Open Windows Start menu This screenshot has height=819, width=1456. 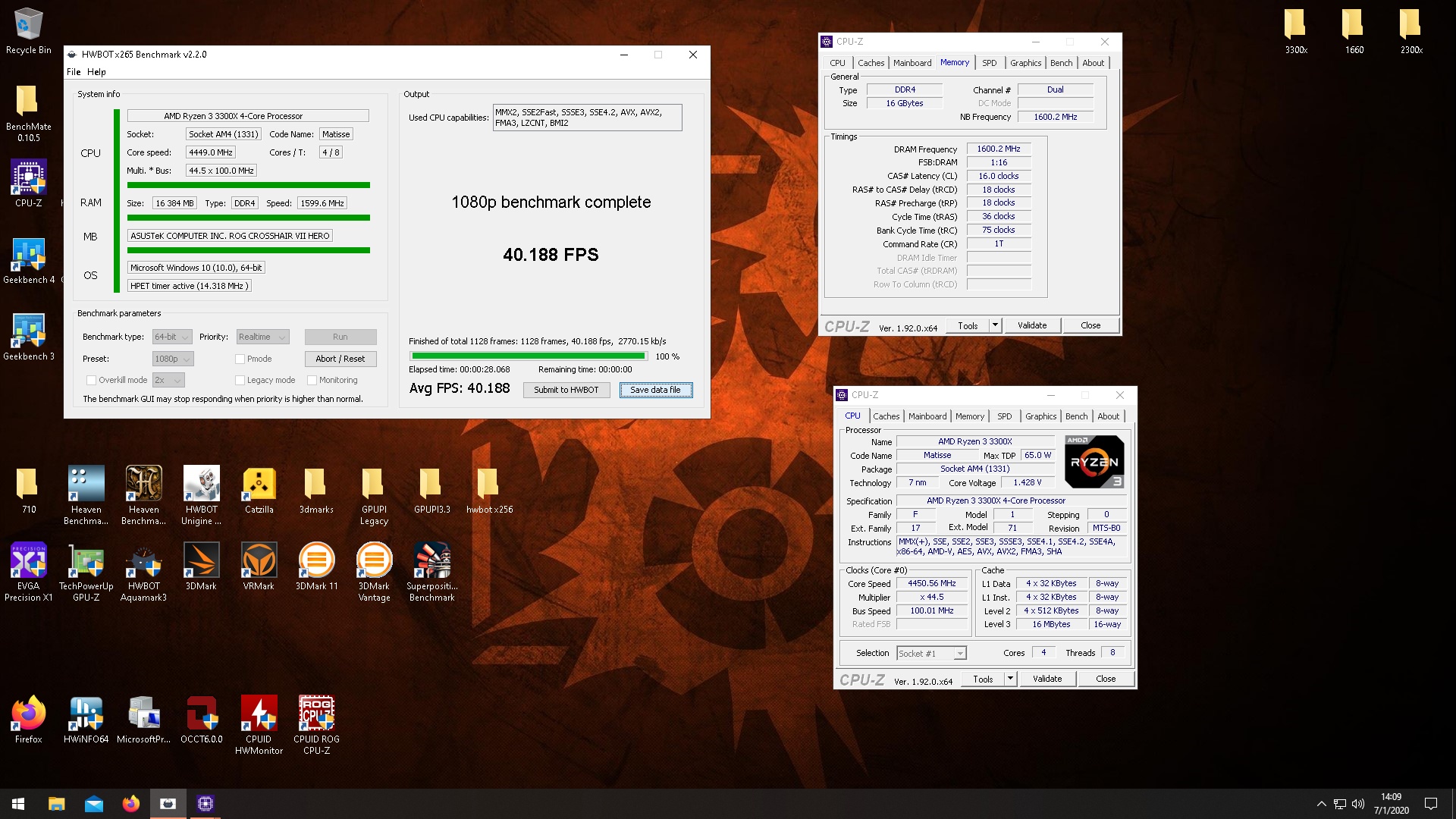[x=18, y=804]
